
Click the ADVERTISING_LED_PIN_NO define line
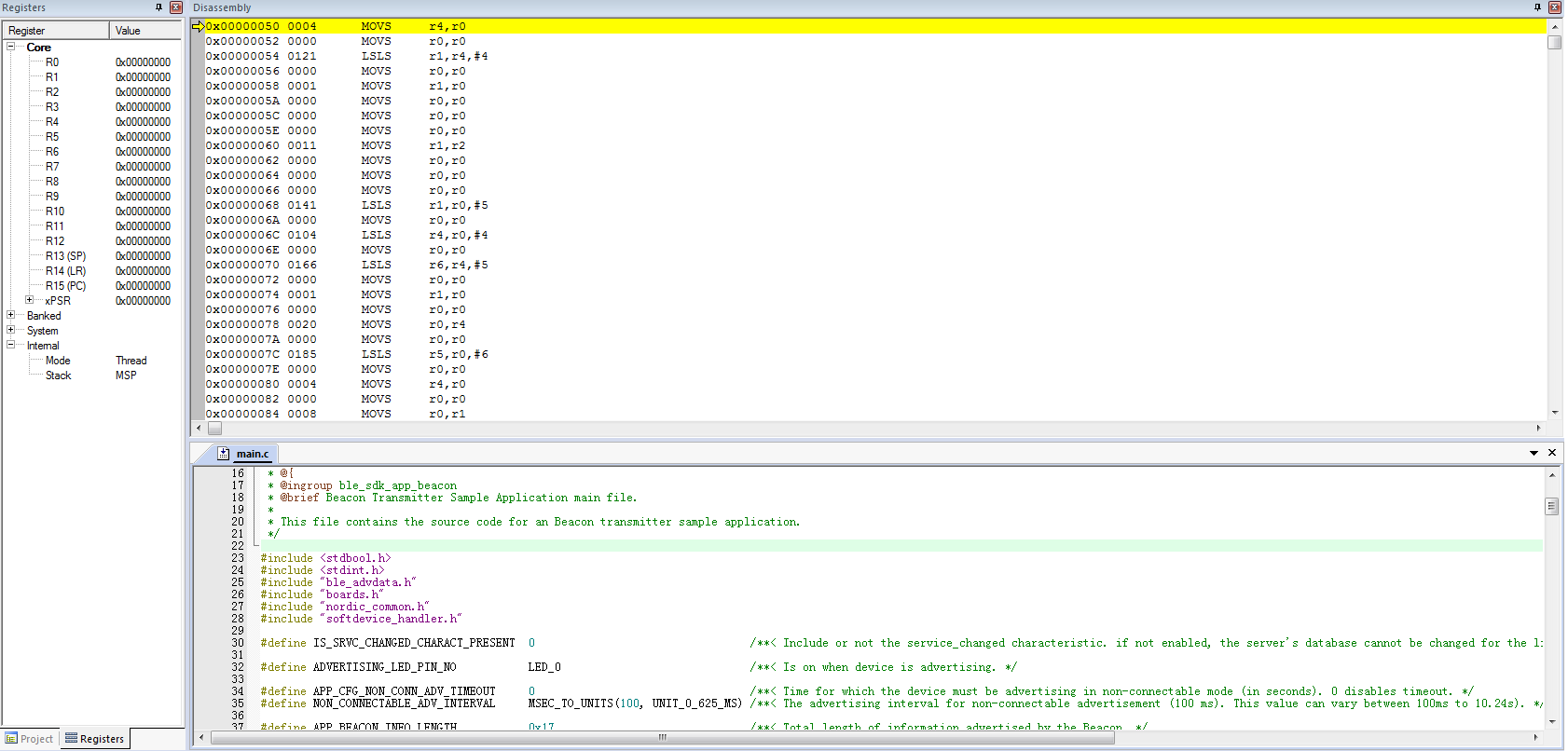coord(639,667)
